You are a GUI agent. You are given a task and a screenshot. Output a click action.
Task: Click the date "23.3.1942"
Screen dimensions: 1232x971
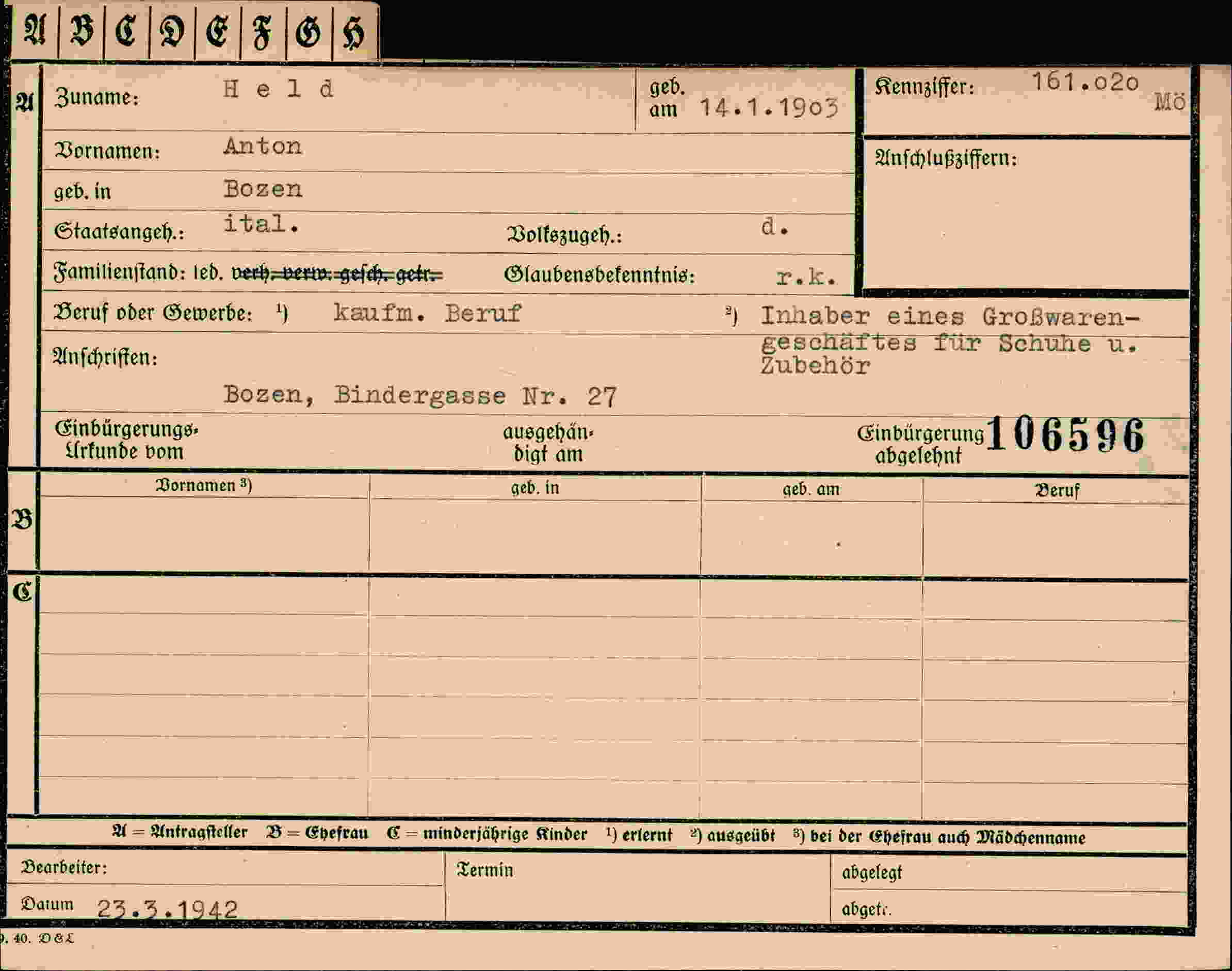pos(167,909)
